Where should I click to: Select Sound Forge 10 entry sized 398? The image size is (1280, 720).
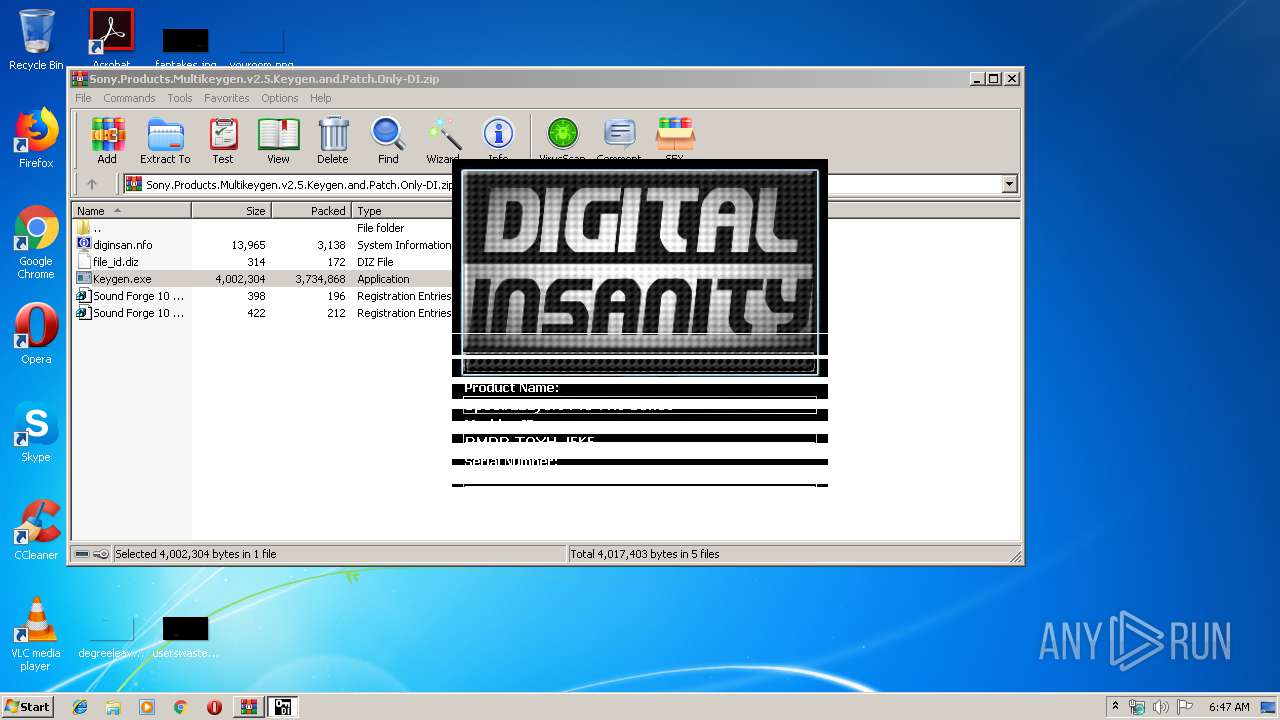[262, 296]
